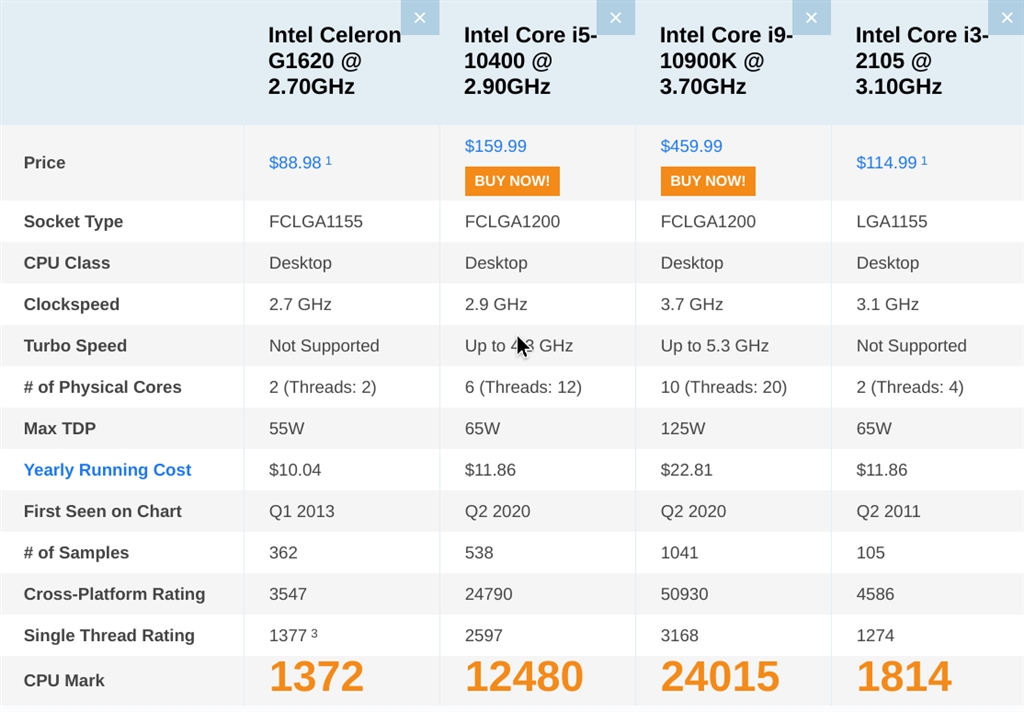This screenshot has height=712, width=1024.
Task: Remove Intel Core i5-10400 column with X
Action: pos(615,18)
